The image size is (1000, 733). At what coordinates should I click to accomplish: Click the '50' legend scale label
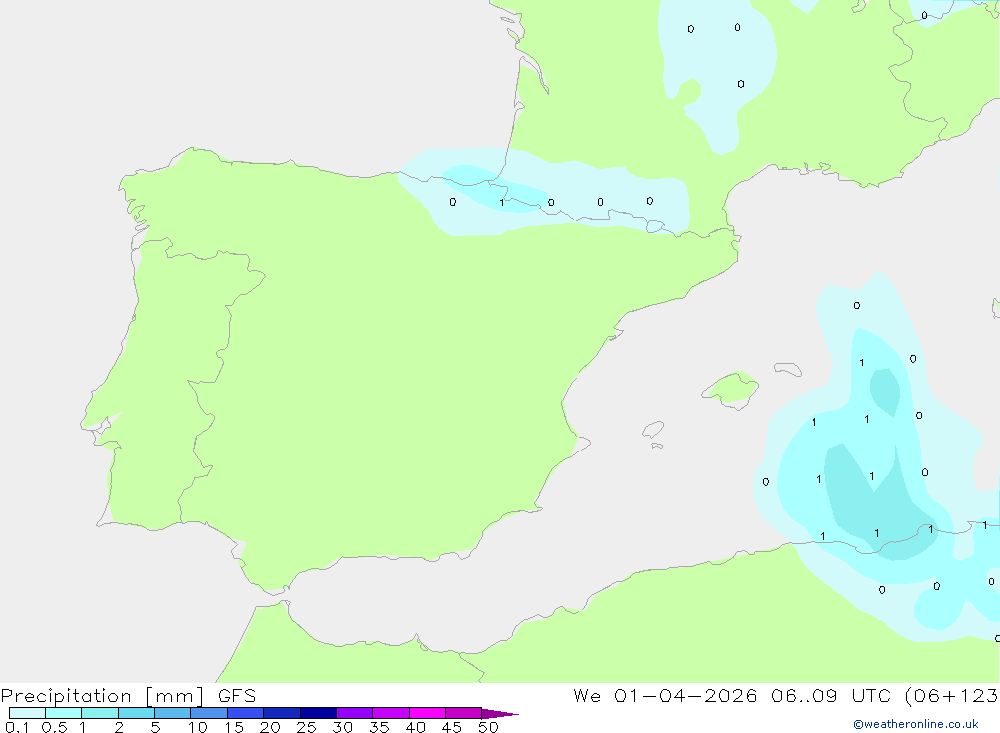click(488, 727)
